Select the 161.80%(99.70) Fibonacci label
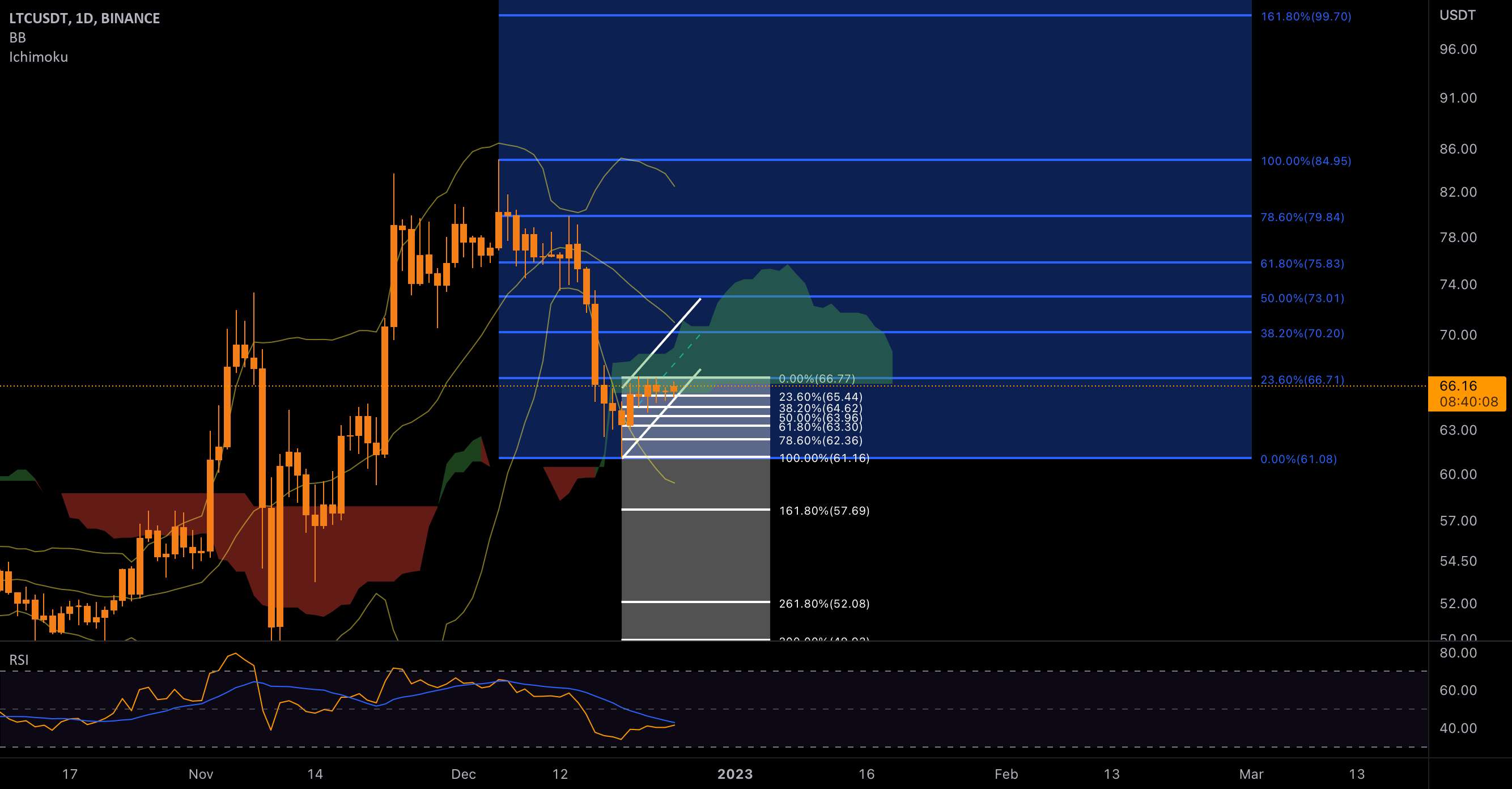This screenshot has width=1512, height=789. coord(1306,16)
